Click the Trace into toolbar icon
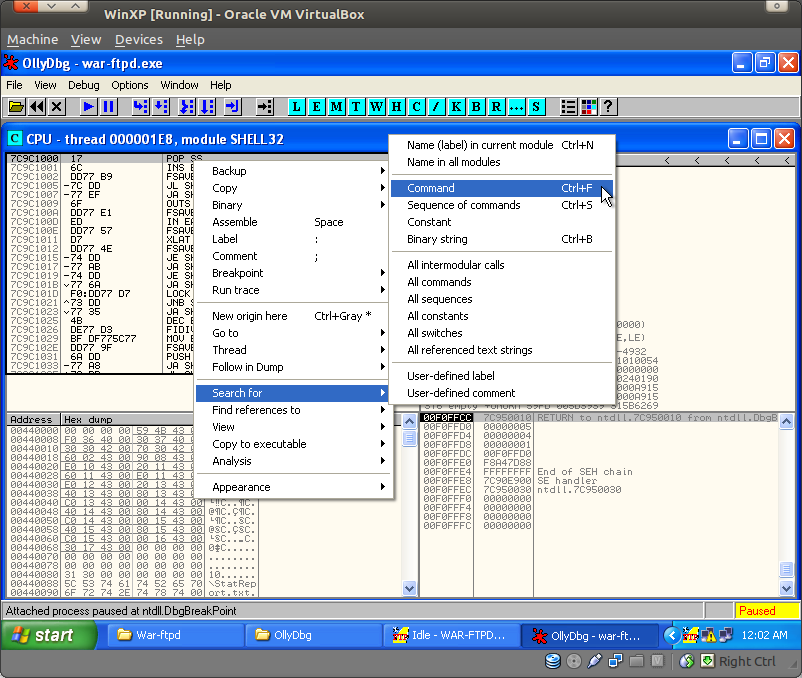This screenshot has width=802, height=678. point(187,107)
